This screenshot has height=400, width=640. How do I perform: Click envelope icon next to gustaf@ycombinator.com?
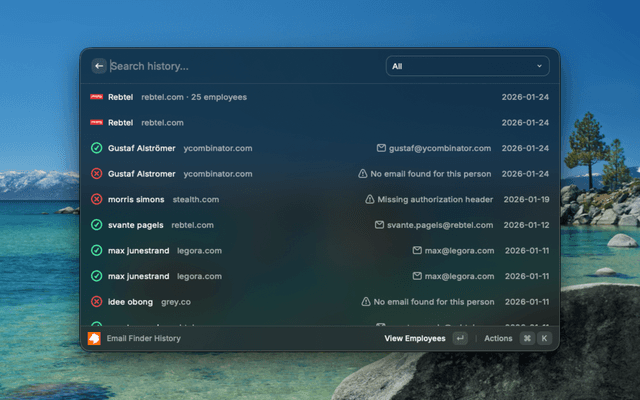[x=381, y=148]
